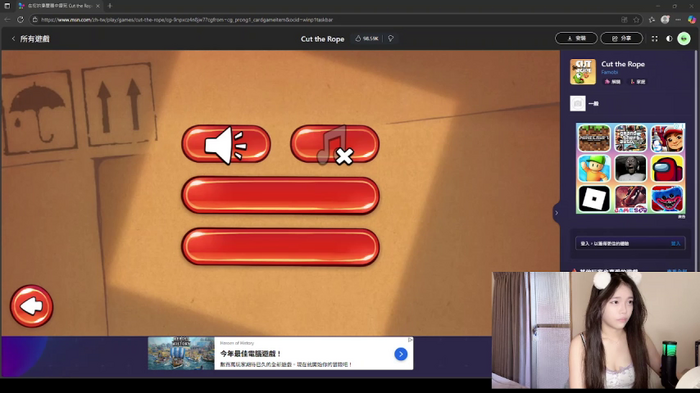Open the Granny horror game tile
This screenshot has width=700, height=393.
pos(630,168)
